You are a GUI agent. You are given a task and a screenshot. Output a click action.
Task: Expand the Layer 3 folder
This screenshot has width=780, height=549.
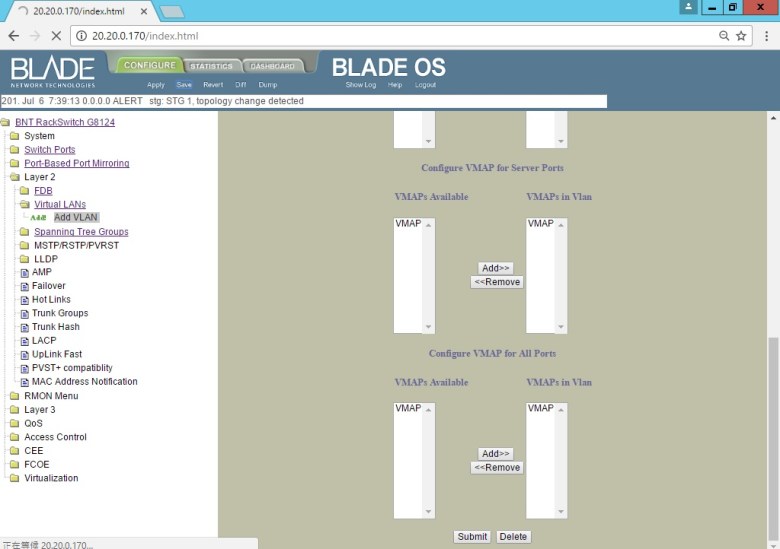tap(14, 410)
